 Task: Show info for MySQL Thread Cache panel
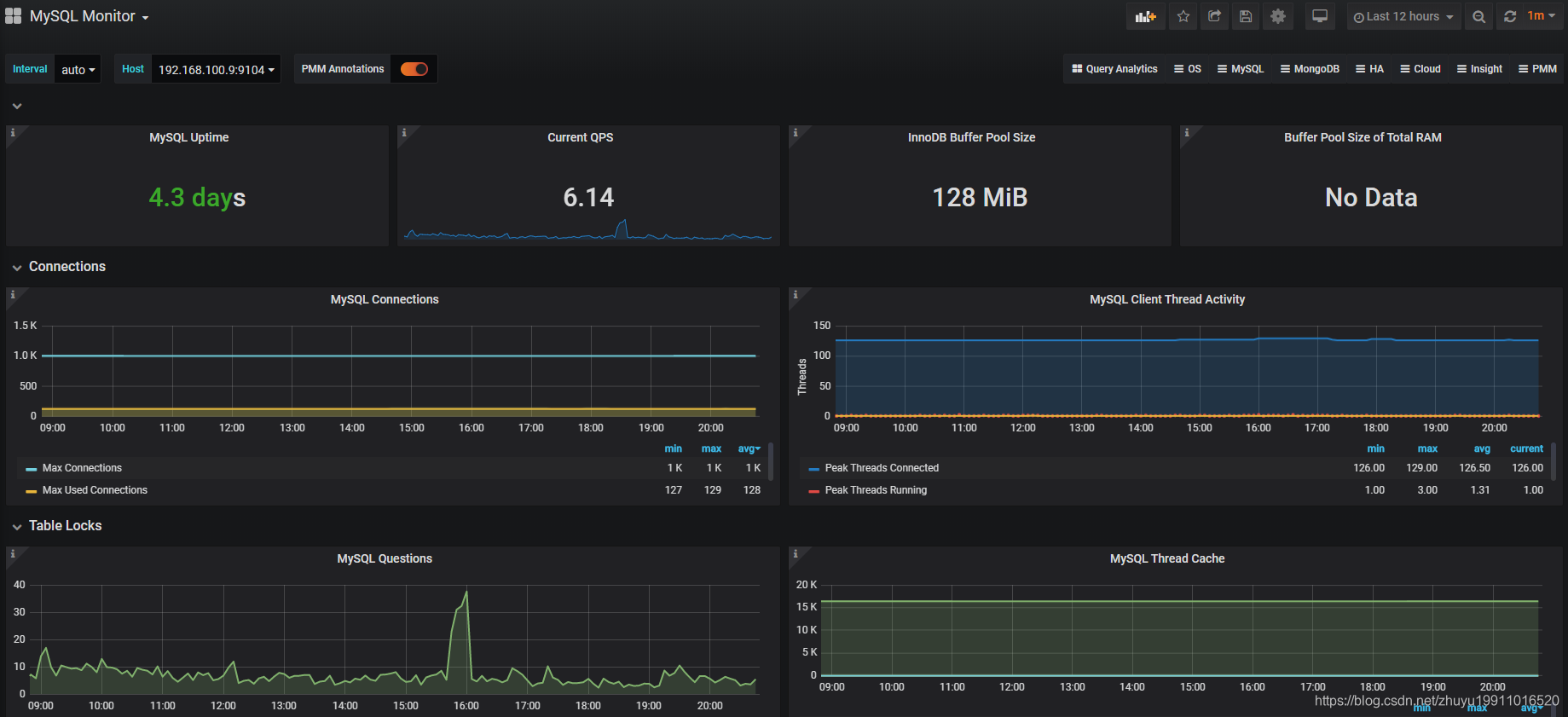pos(796,553)
